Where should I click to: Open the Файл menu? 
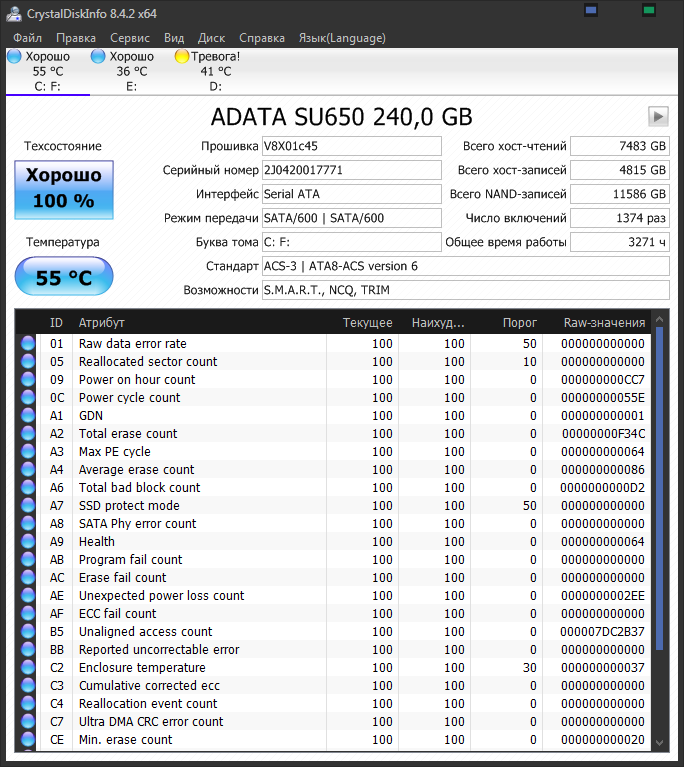[x=27, y=38]
